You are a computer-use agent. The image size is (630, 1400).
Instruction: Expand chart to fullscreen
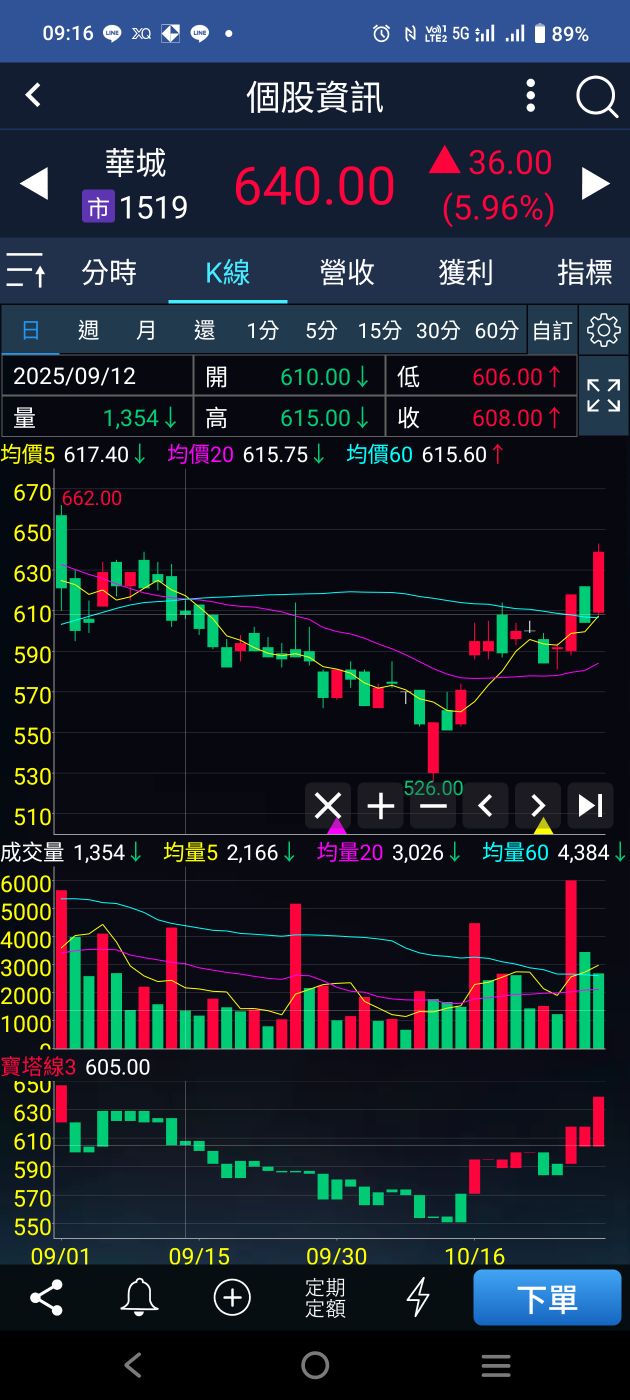coord(603,396)
